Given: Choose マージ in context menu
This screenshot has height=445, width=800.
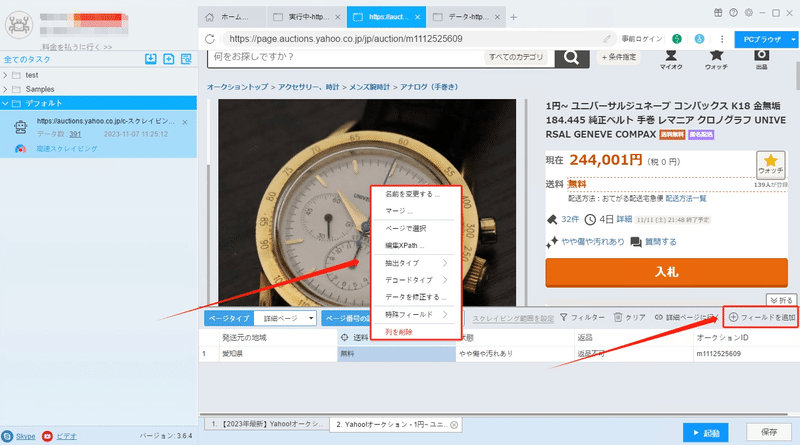Looking at the screenshot, I should [x=398, y=211].
